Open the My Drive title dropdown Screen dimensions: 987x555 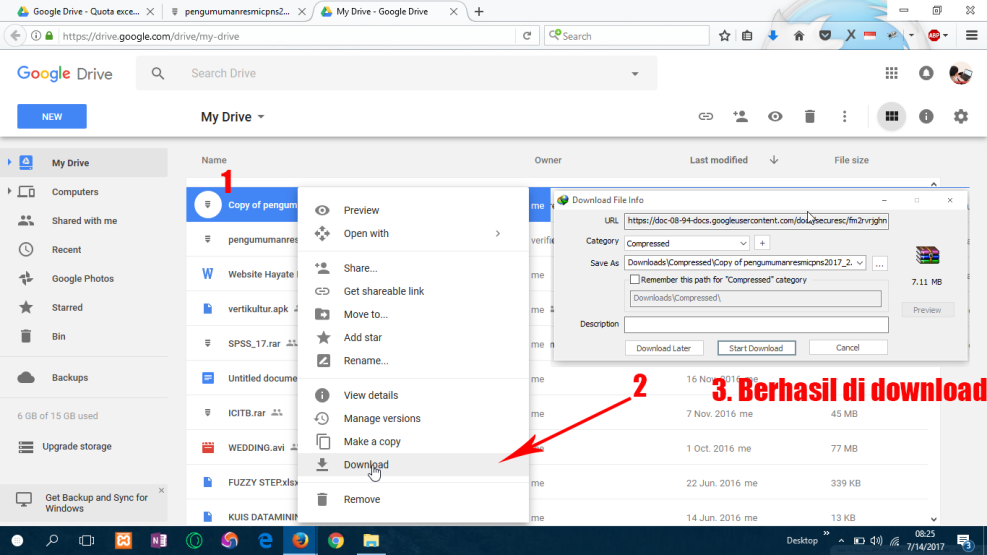(x=232, y=117)
